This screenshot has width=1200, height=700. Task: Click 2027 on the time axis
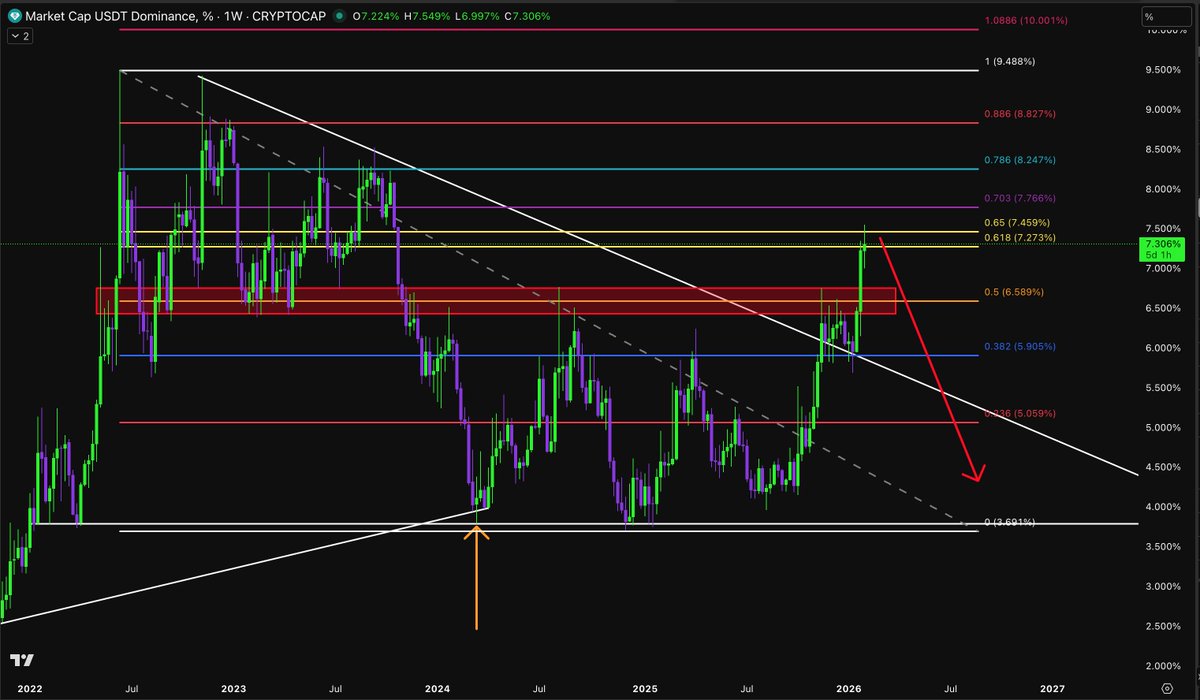(x=1051, y=689)
